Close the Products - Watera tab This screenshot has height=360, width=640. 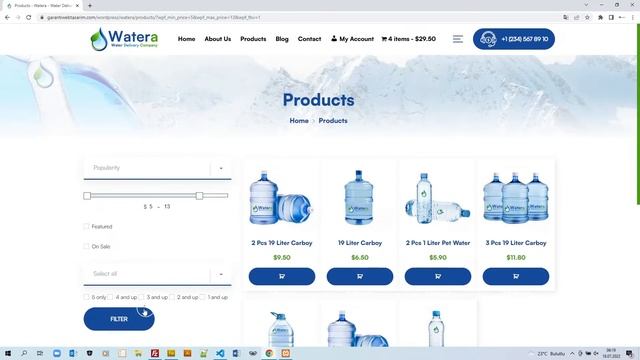(x=77, y=6)
